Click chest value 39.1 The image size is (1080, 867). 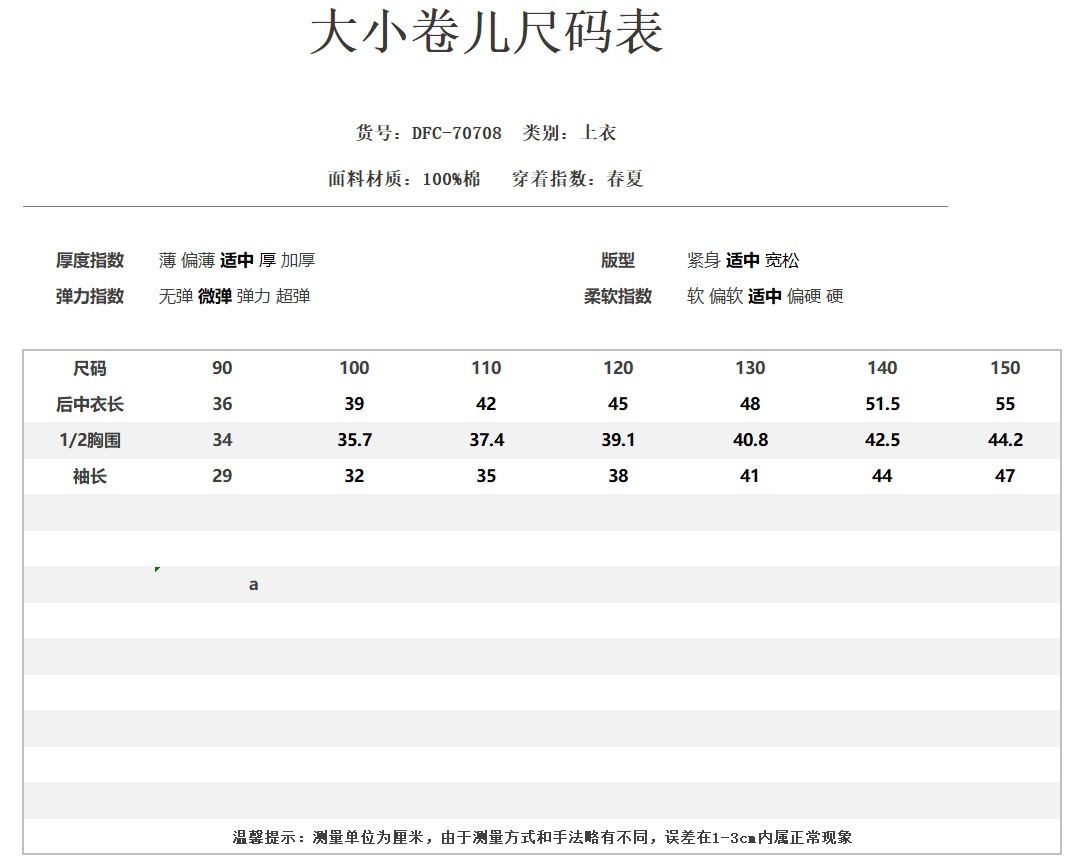(618, 439)
